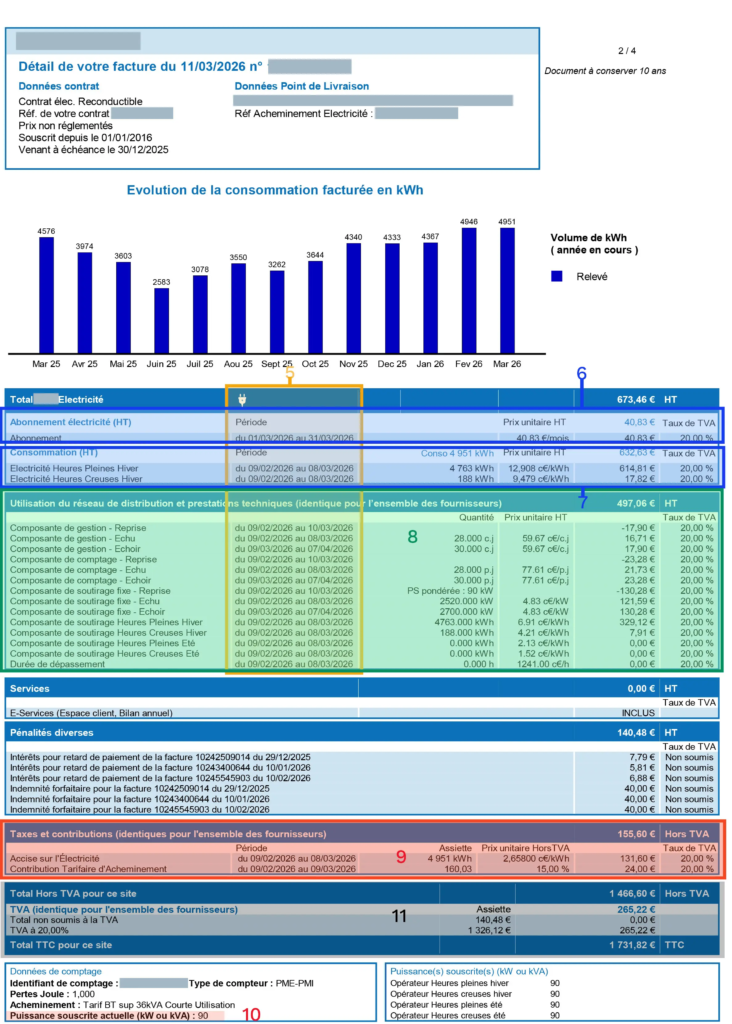The width and height of the screenshot is (732, 1024).
Task: Click the blue Relevé legend square
Action: (558, 276)
